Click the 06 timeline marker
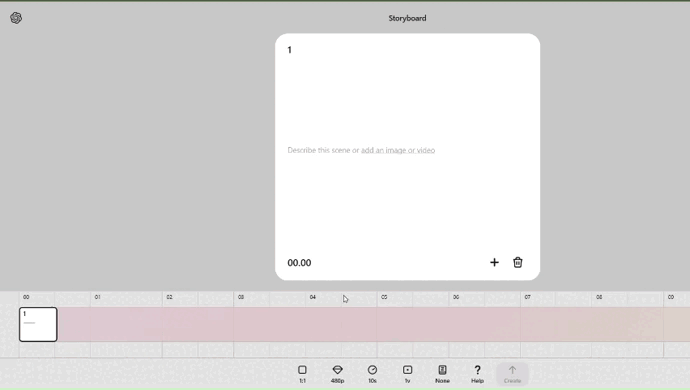 (456, 297)
